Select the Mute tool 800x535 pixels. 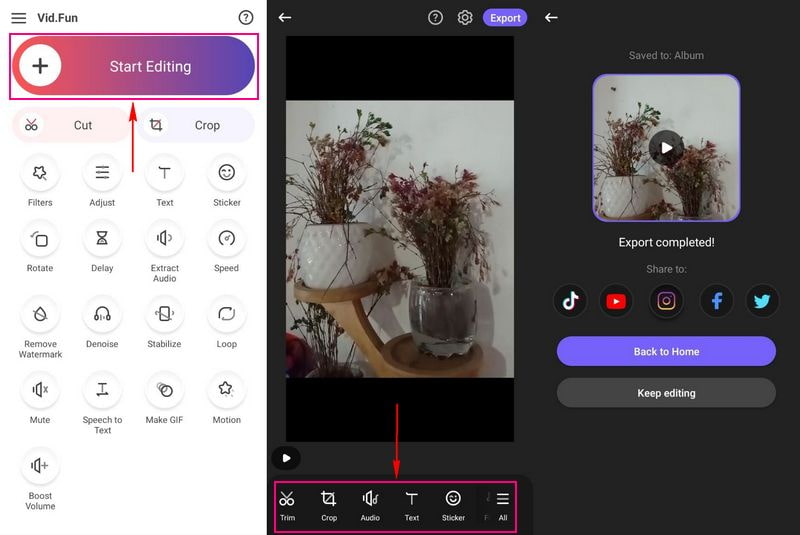[x=40, y=399]
